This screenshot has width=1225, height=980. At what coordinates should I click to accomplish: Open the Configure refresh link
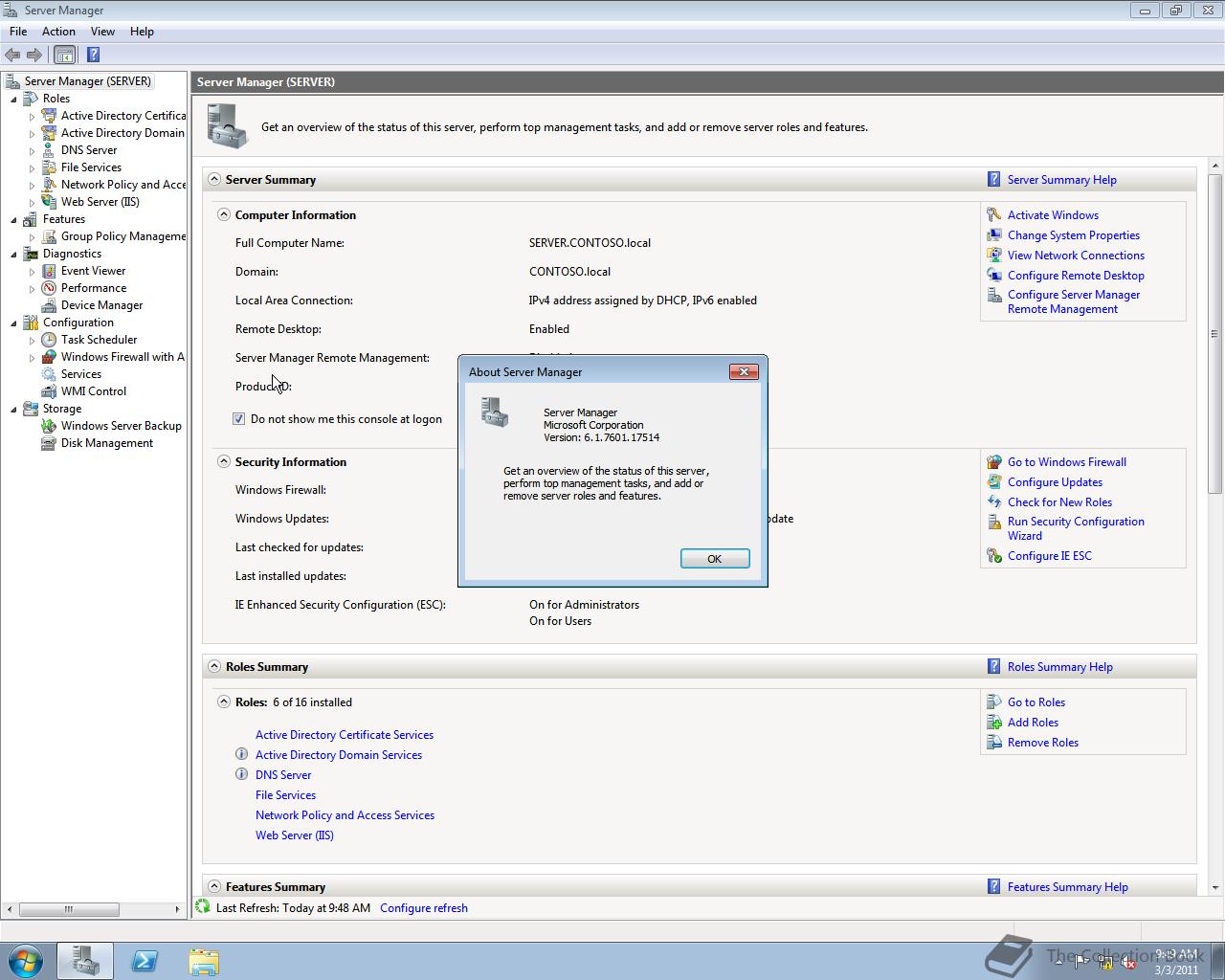point(424,908)
